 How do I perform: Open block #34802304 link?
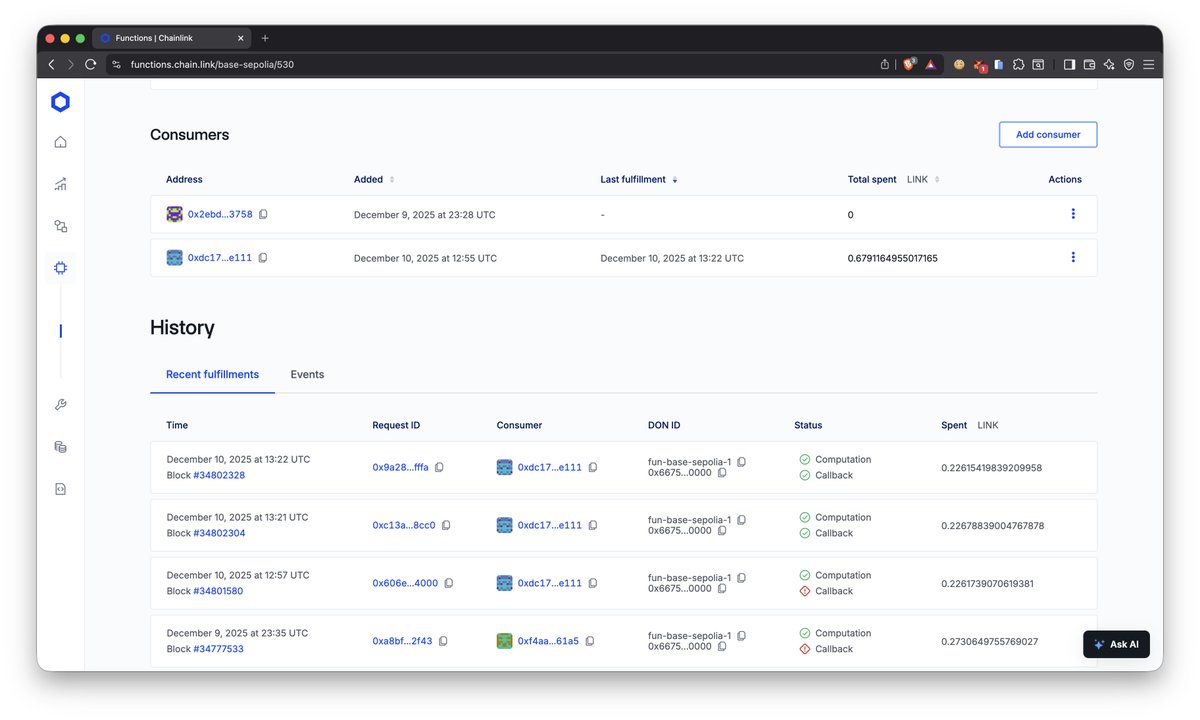pyautogui.click(x=219, y=533)
